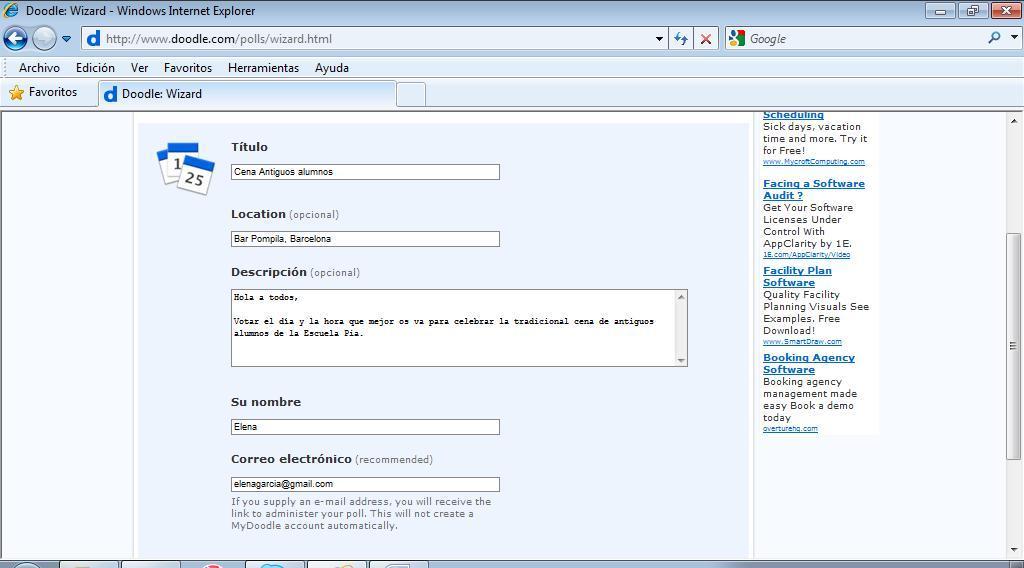This screenshot has height=568, width=1024.
Task: Click the Doodle calendar icon
Action: 186,168
